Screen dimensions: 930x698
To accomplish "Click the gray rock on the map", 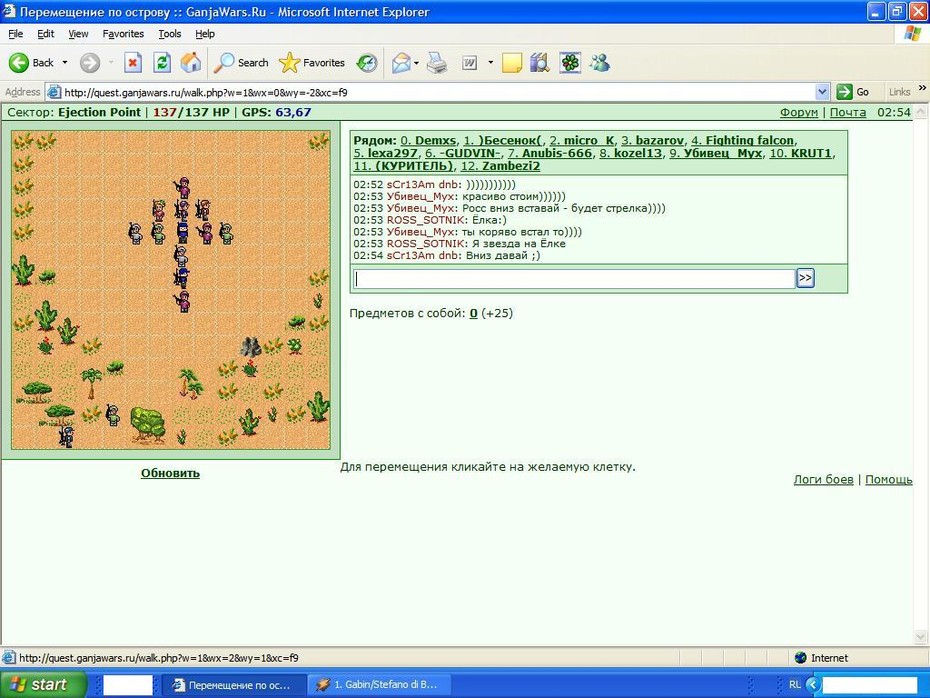I will tap(250, 346).
